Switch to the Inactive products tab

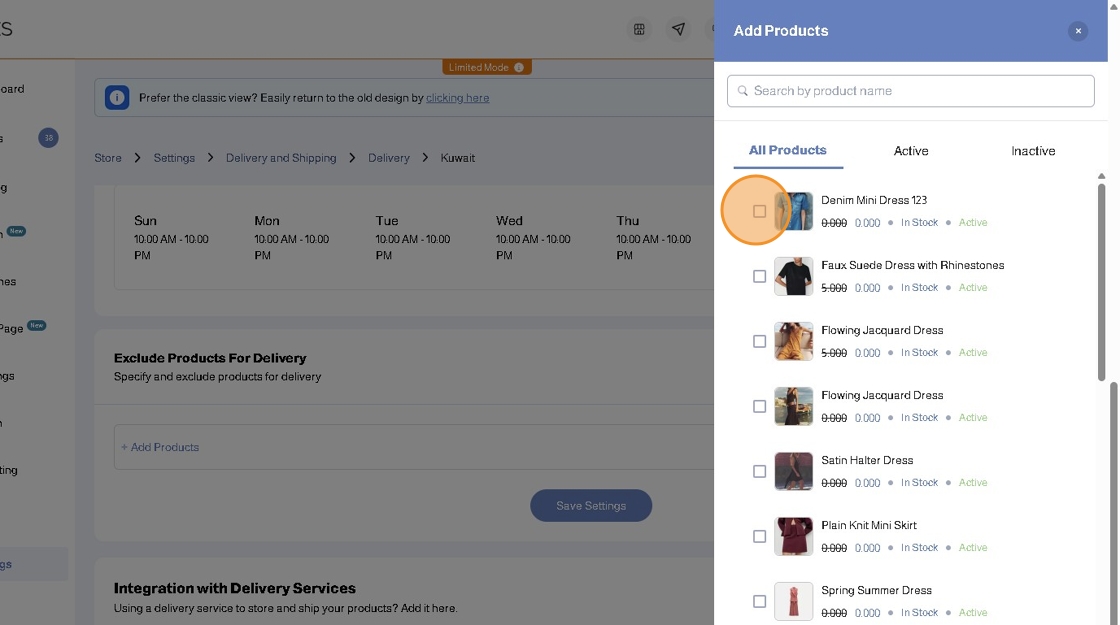tap(1032, 151)
